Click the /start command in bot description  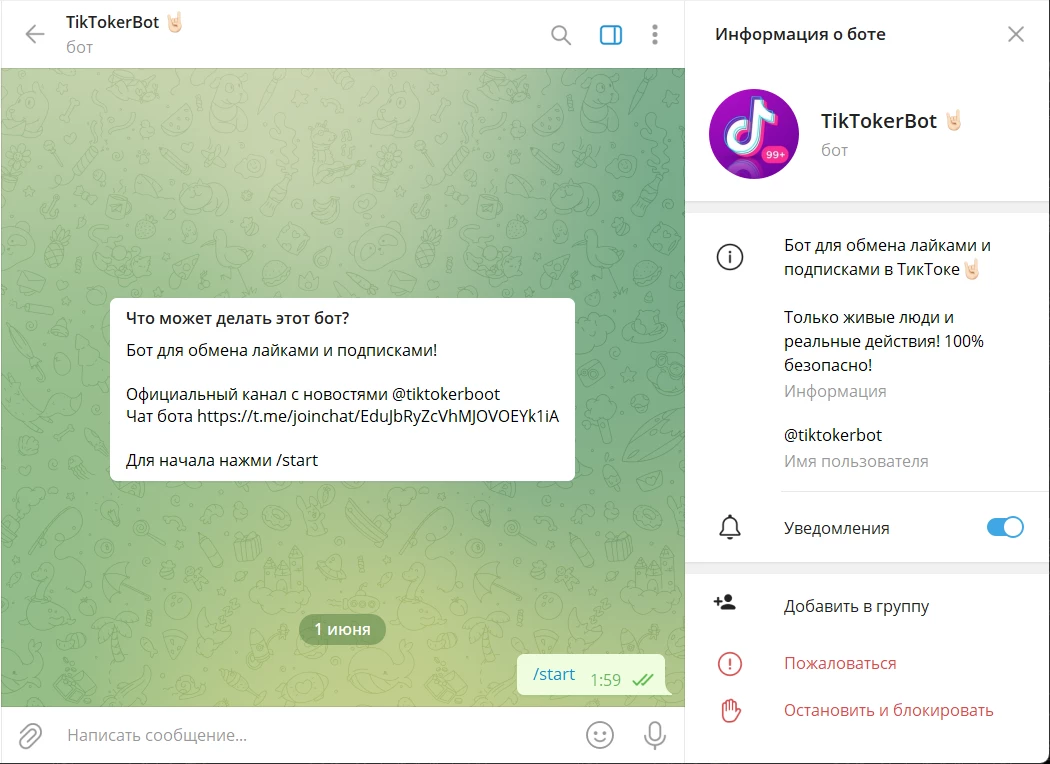coord(297,461)
